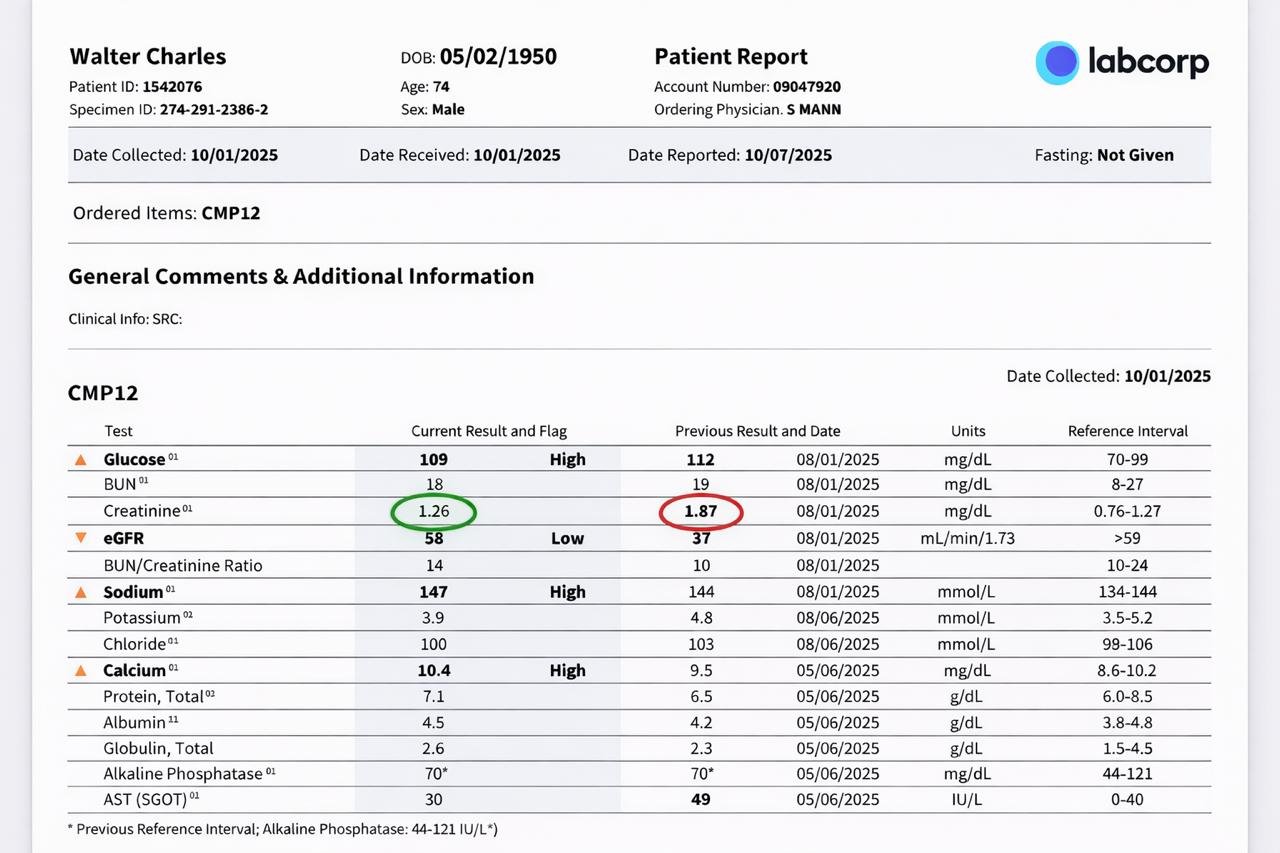1280x853 pixels.
Task: Click the General Comments & Additional Information heading
Action: click(301, 276)
